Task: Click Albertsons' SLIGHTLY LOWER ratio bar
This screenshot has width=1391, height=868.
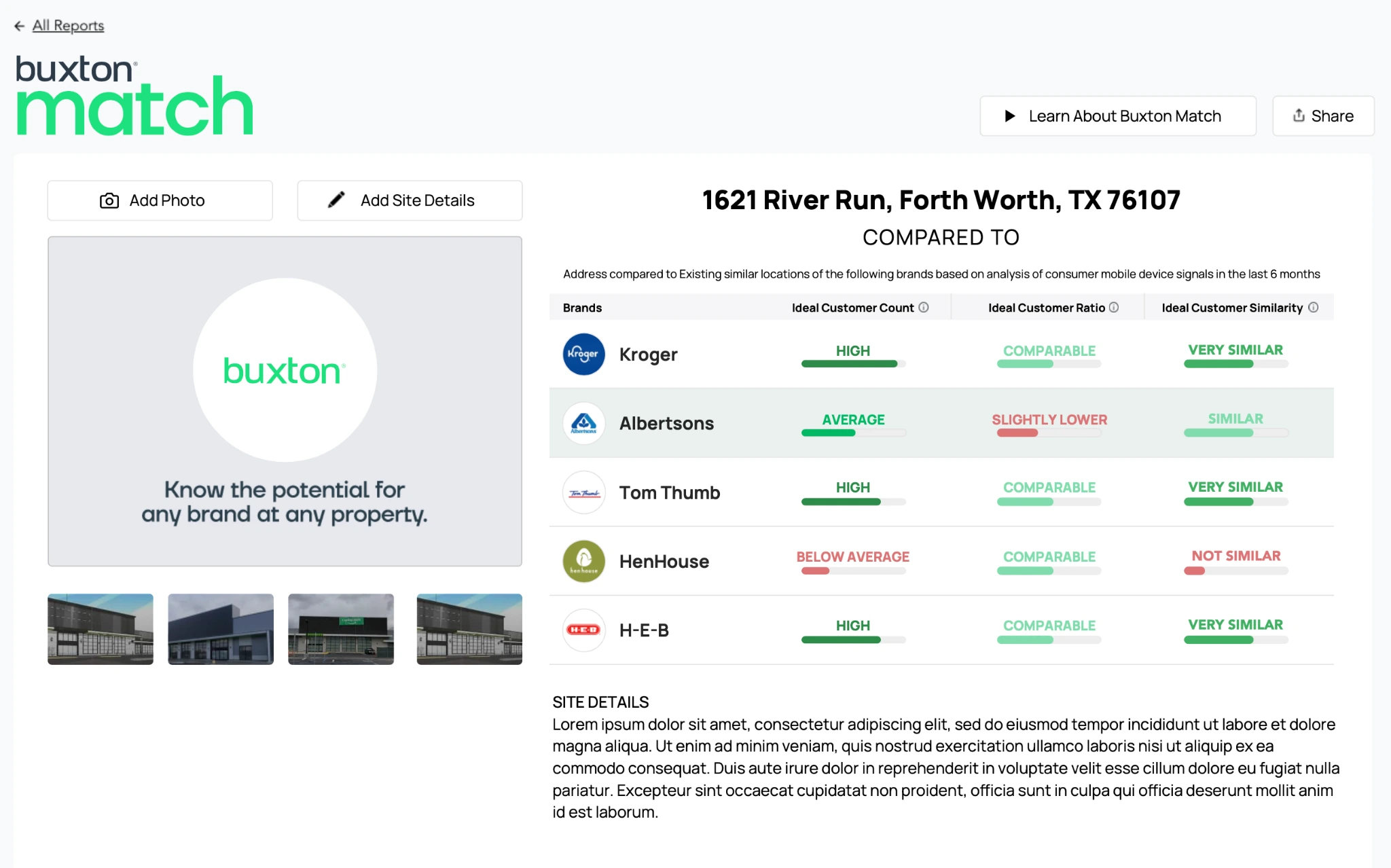Action: click(x=1049, y=433)
